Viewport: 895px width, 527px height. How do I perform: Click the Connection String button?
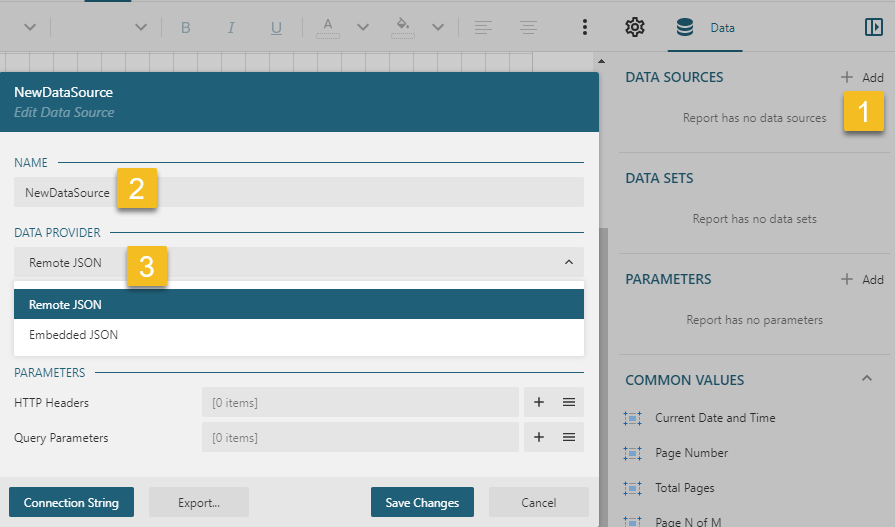(x=71, y=502)
